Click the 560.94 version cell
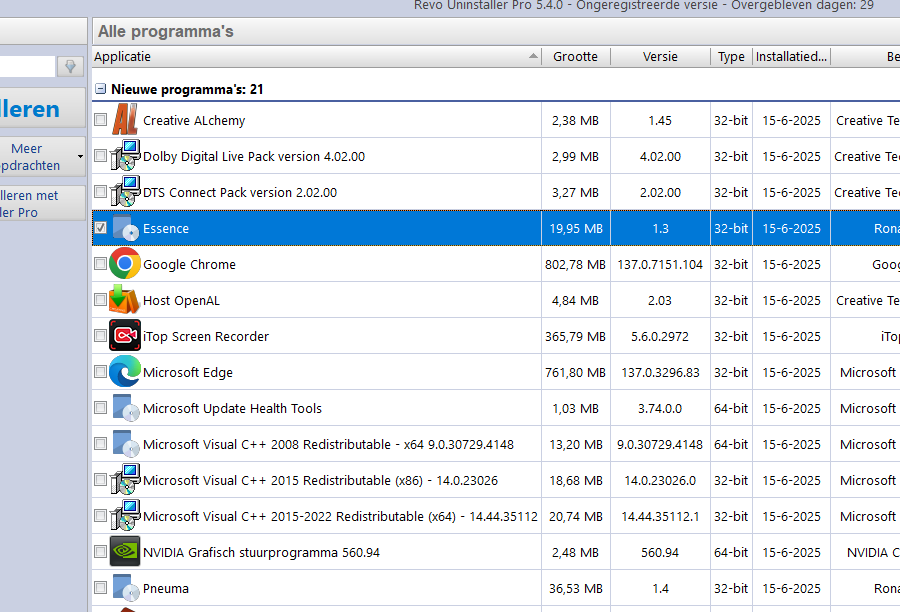Screen dimensions: 900x612 coord(660,552)
